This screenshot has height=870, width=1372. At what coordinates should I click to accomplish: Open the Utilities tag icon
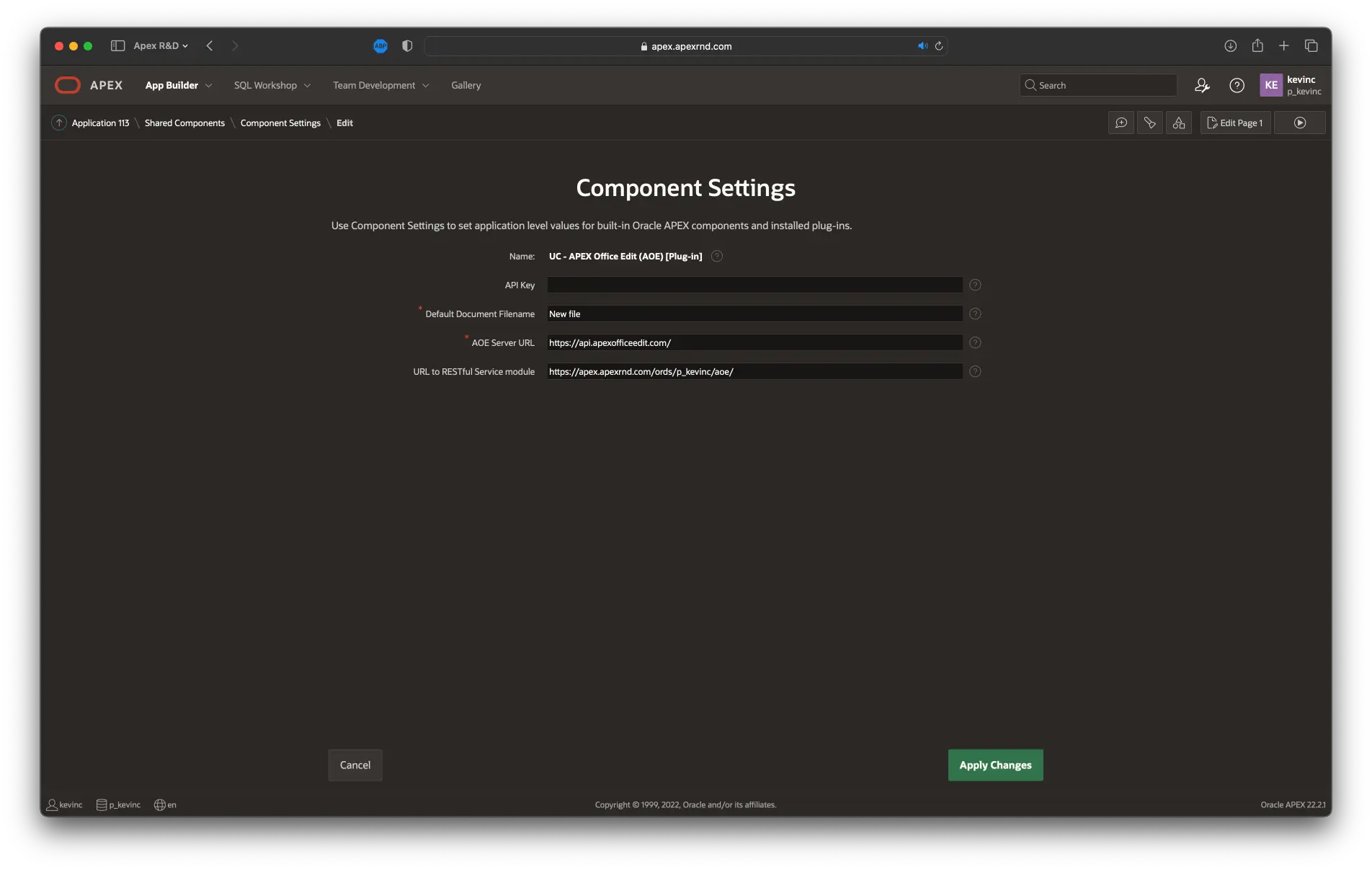coord(1150,123)
